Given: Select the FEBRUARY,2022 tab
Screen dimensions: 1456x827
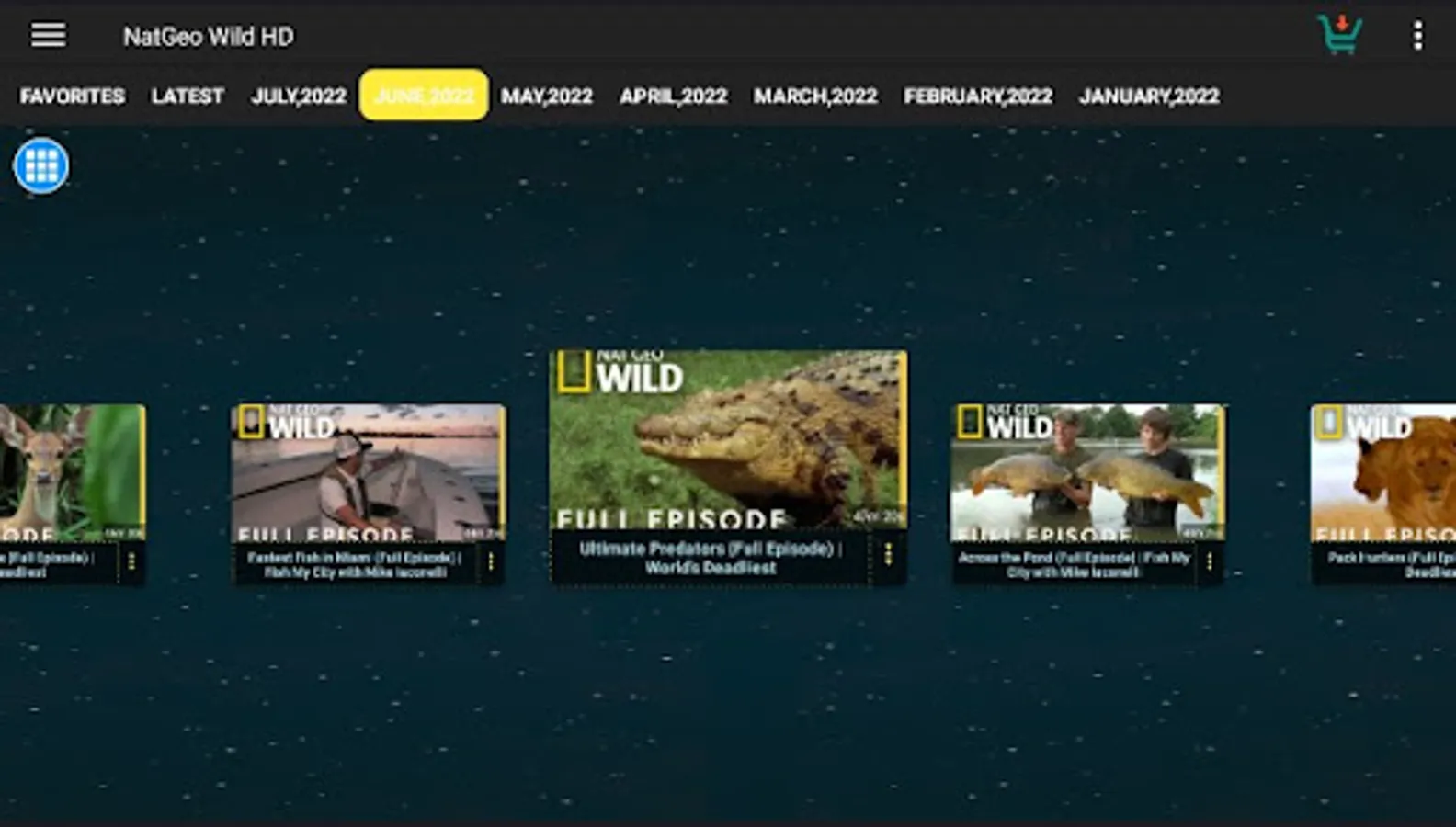Looking at the screenshot, I should pyautogui.click(x=978, y=96).
